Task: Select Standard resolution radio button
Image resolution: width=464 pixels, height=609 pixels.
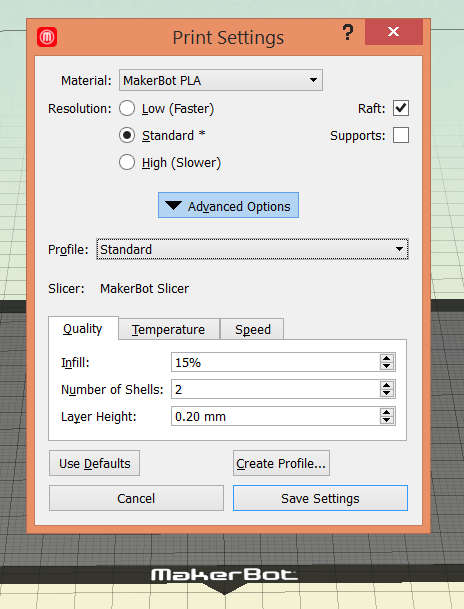Action: tap(127, 135)
